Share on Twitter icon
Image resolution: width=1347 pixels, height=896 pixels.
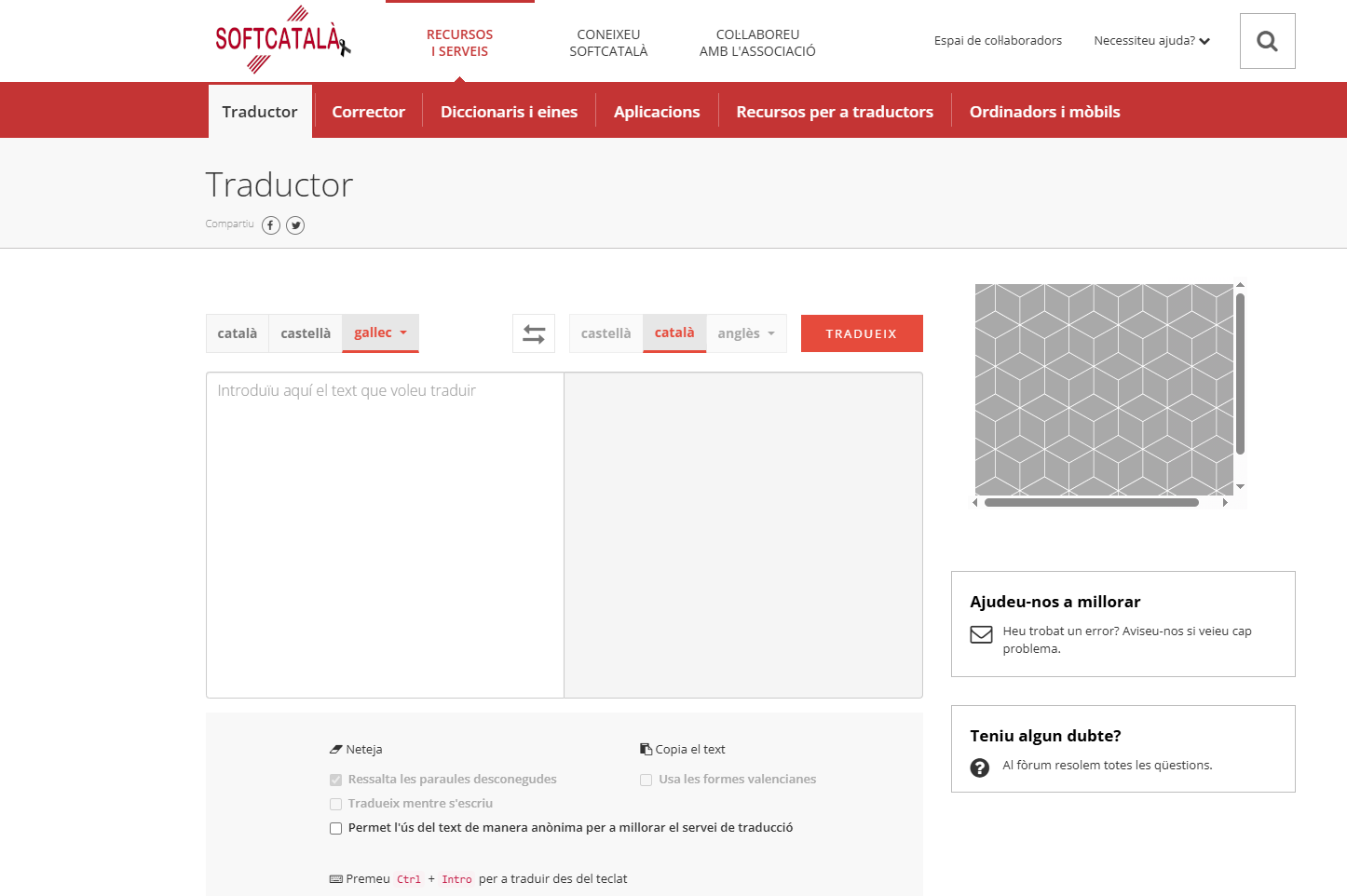[295, 225]
